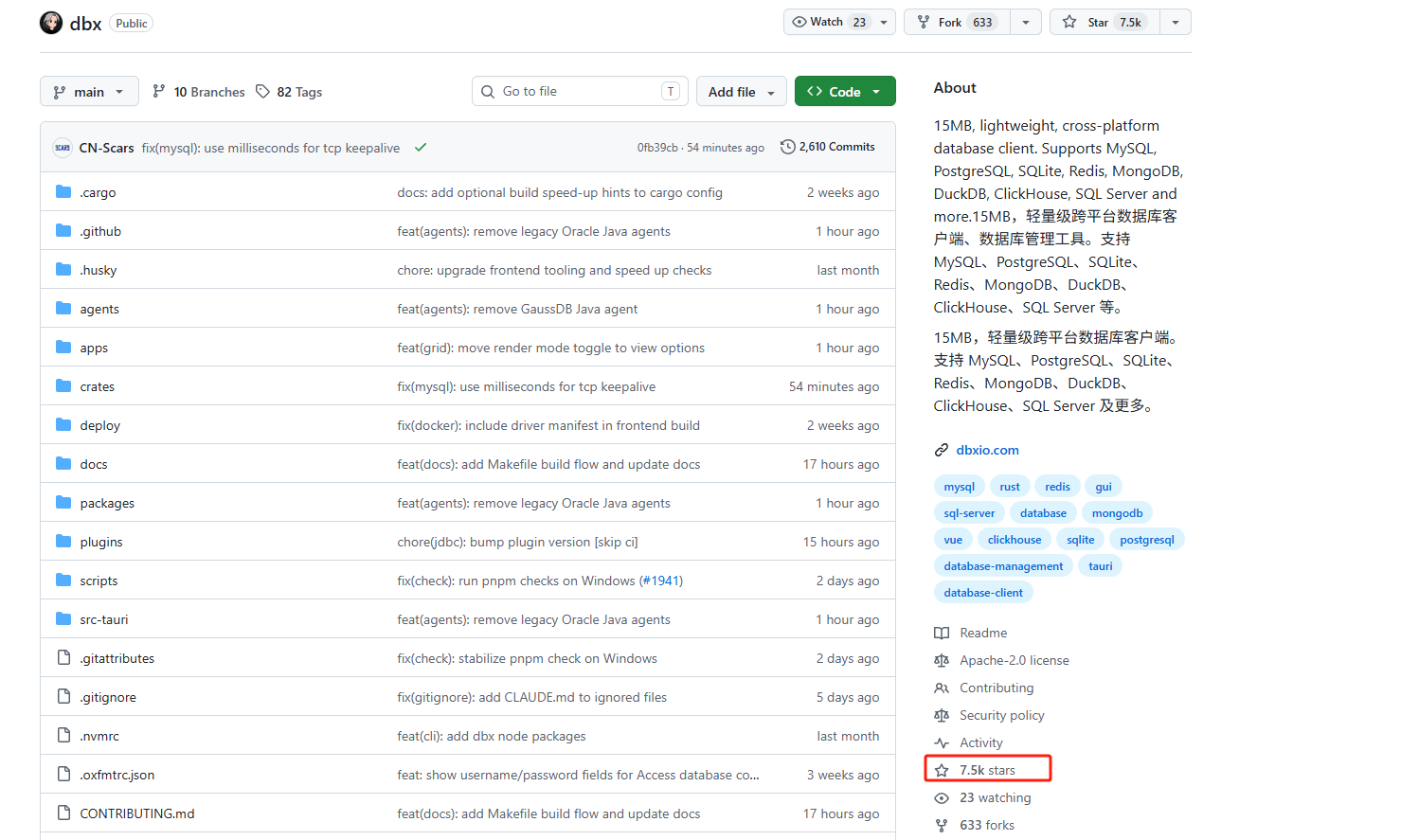Expand the Star lists dropdown arrow
This screenshot has height=840, width=1401.
click(1176, 22)
